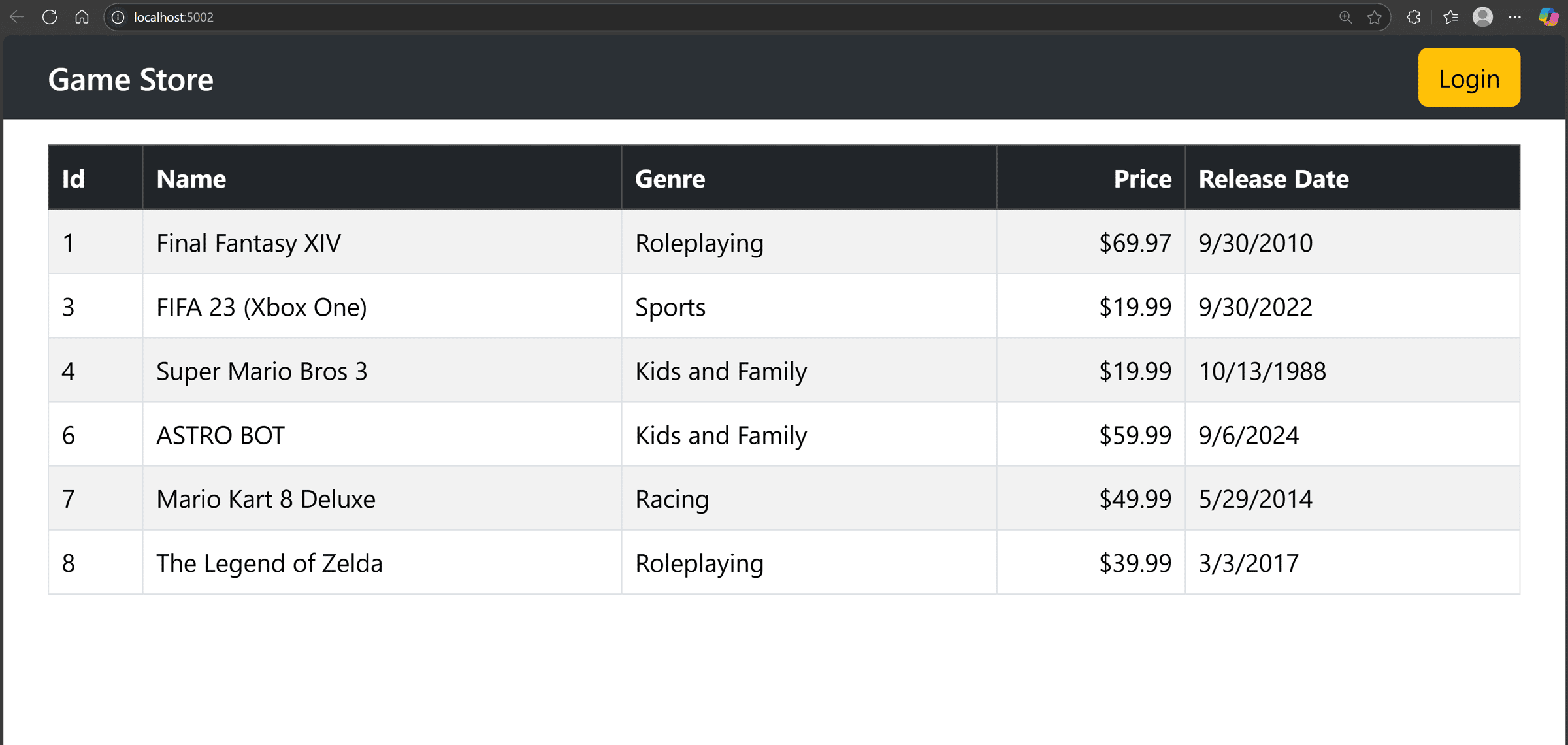Click the yellow Login button
The width and height of the screenshot is (1568, 745).
(x=1469, y=77)
